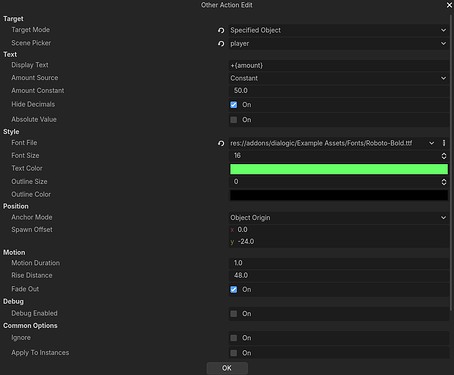
Task: Click the Amount Constant field
Action: click(339, 91)
